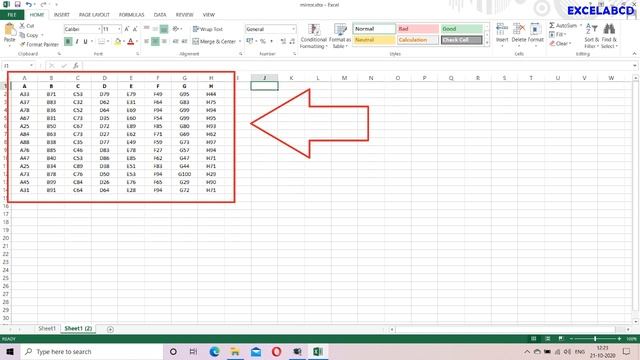640x360 pixels.
Task: Open the Name Box dropdown
Action: coord(31,66)
